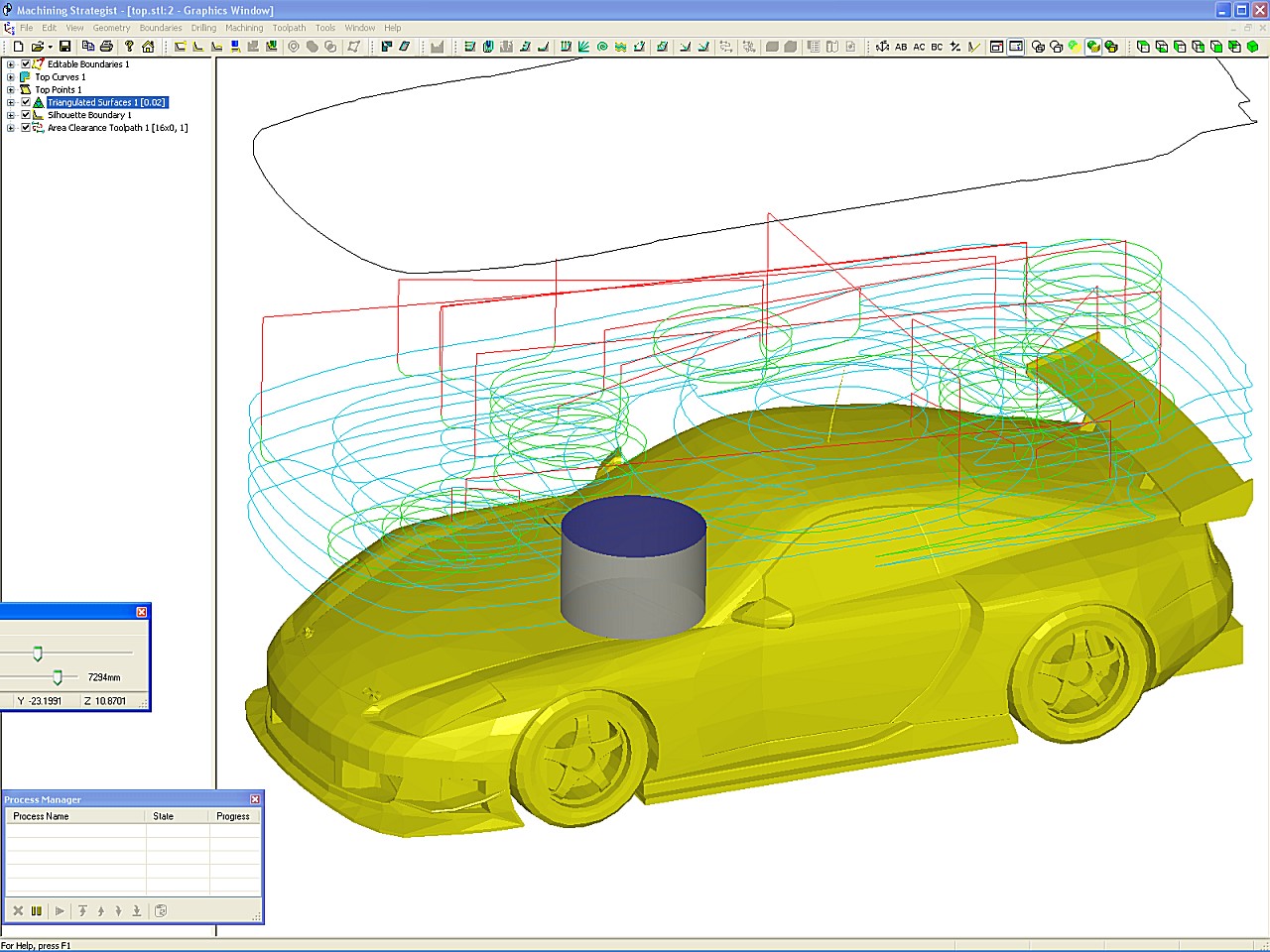Expand the Triangulated Surfaces 1 node
1270x952 pixels.
[x=11, y=102]
